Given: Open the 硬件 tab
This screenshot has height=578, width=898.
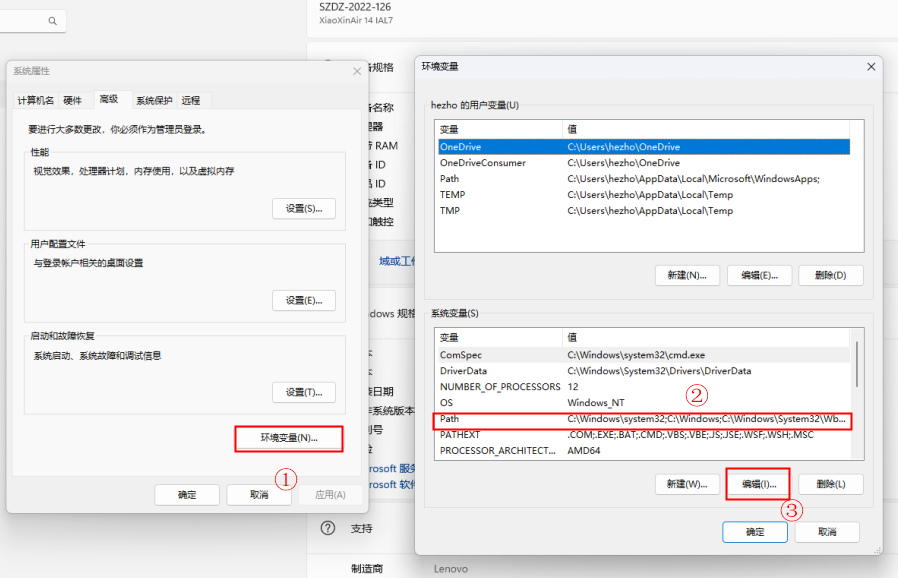Looking at the screenshot, I should tap(73, 100).
